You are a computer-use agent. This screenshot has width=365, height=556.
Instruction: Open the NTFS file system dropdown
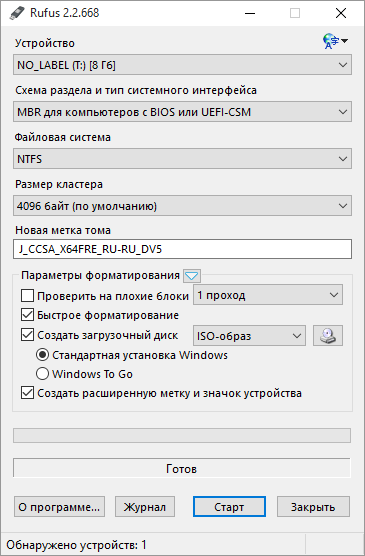182,159
